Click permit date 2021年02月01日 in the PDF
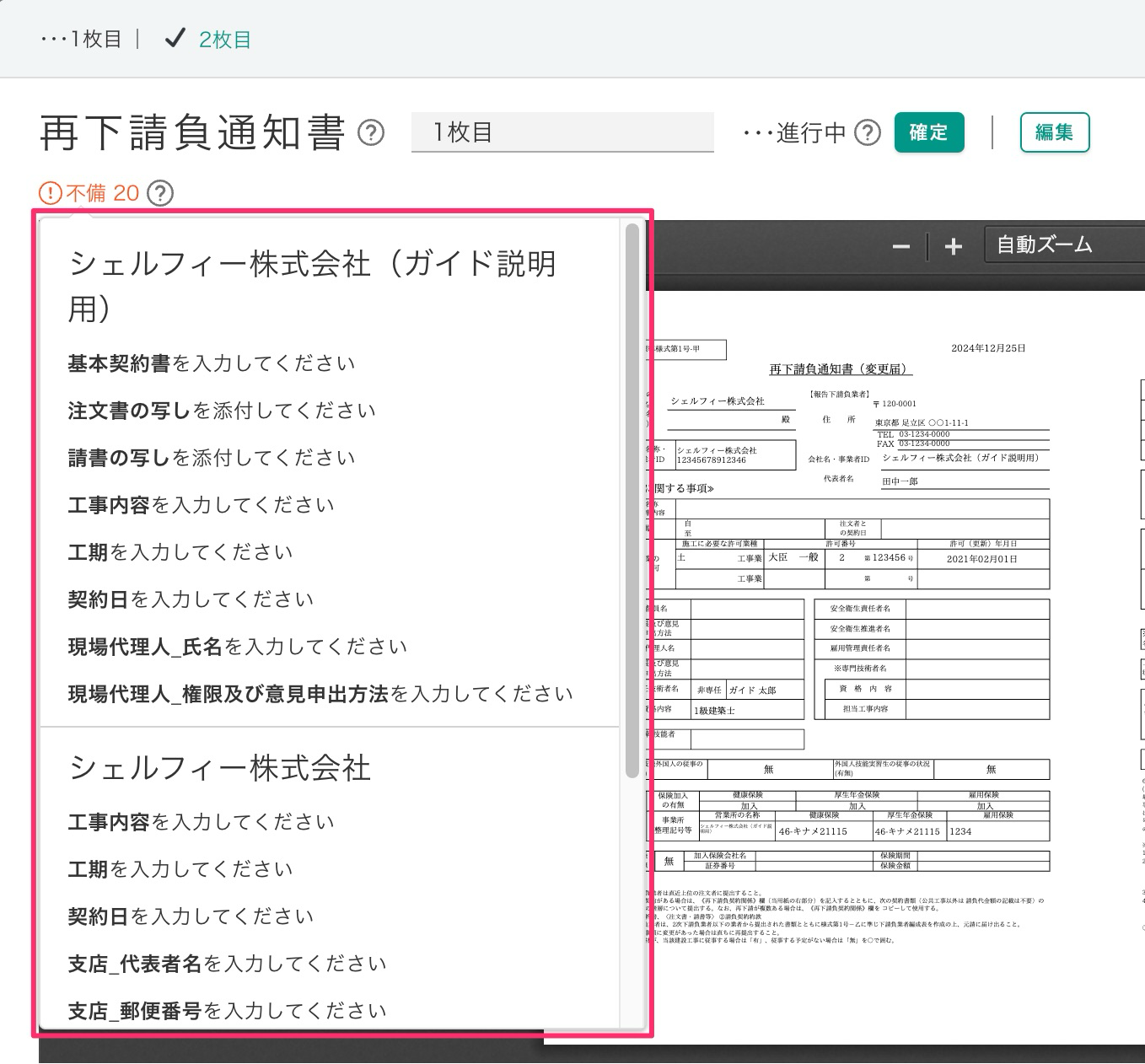 (981, 559)
